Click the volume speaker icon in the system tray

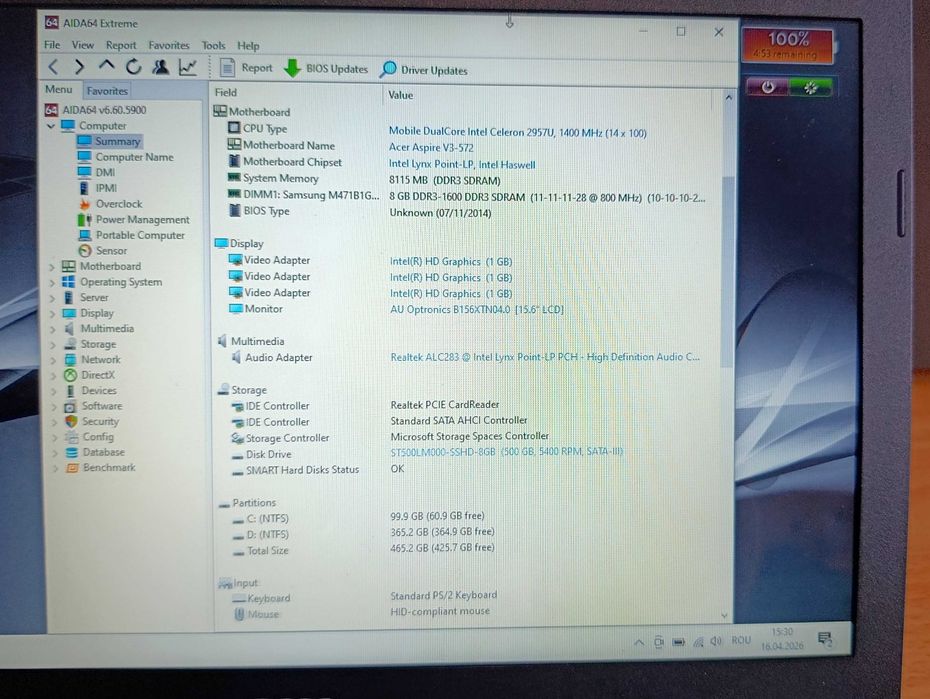tap(716, 641)
